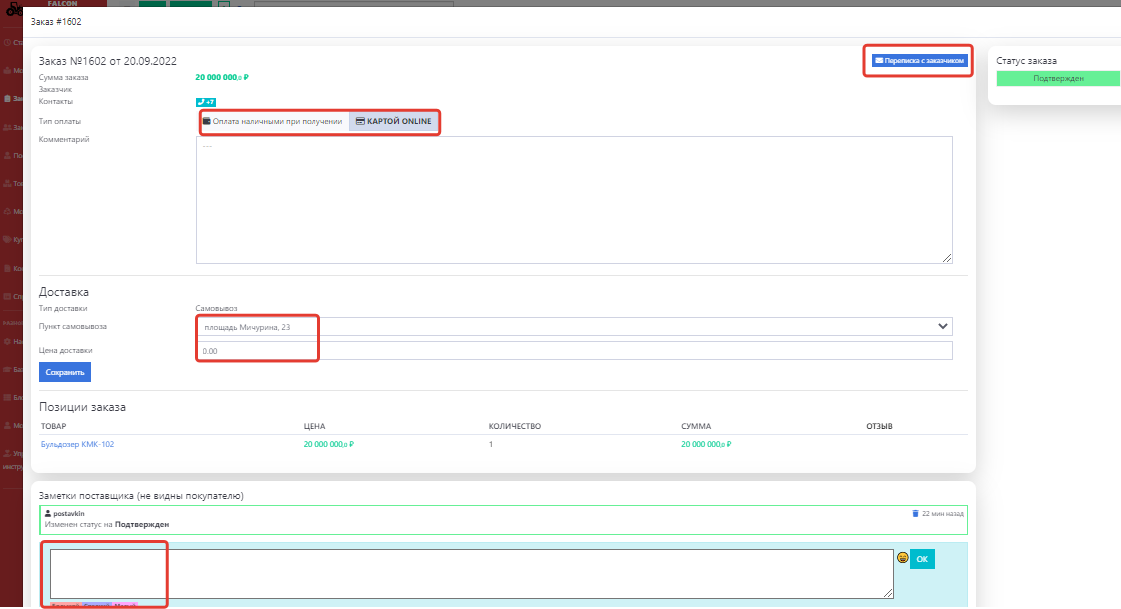Expand the pickup point dropdown
1121x609 pixels.
(x=573, y=326)
